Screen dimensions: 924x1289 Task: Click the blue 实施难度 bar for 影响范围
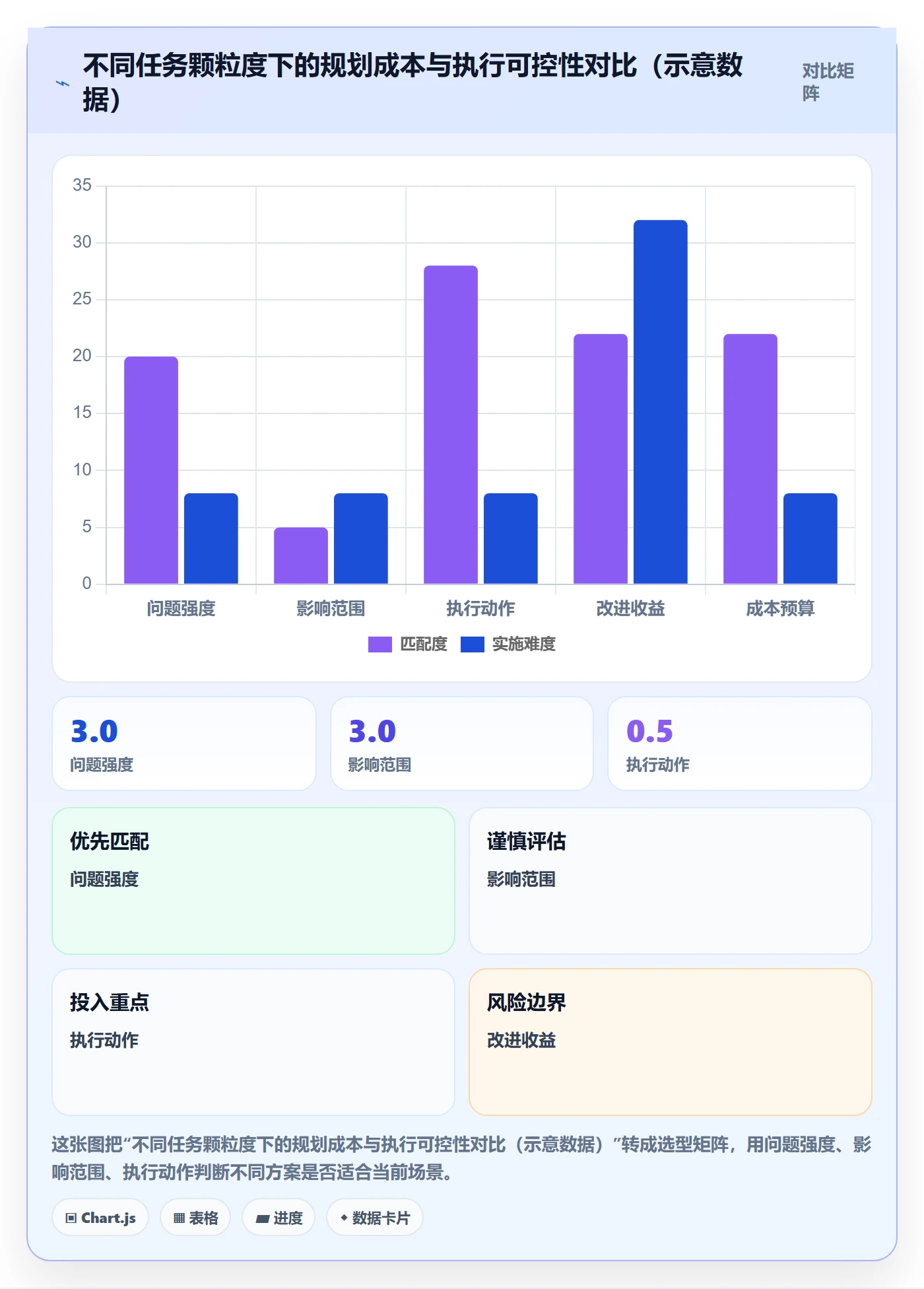[x=361, y=538]
